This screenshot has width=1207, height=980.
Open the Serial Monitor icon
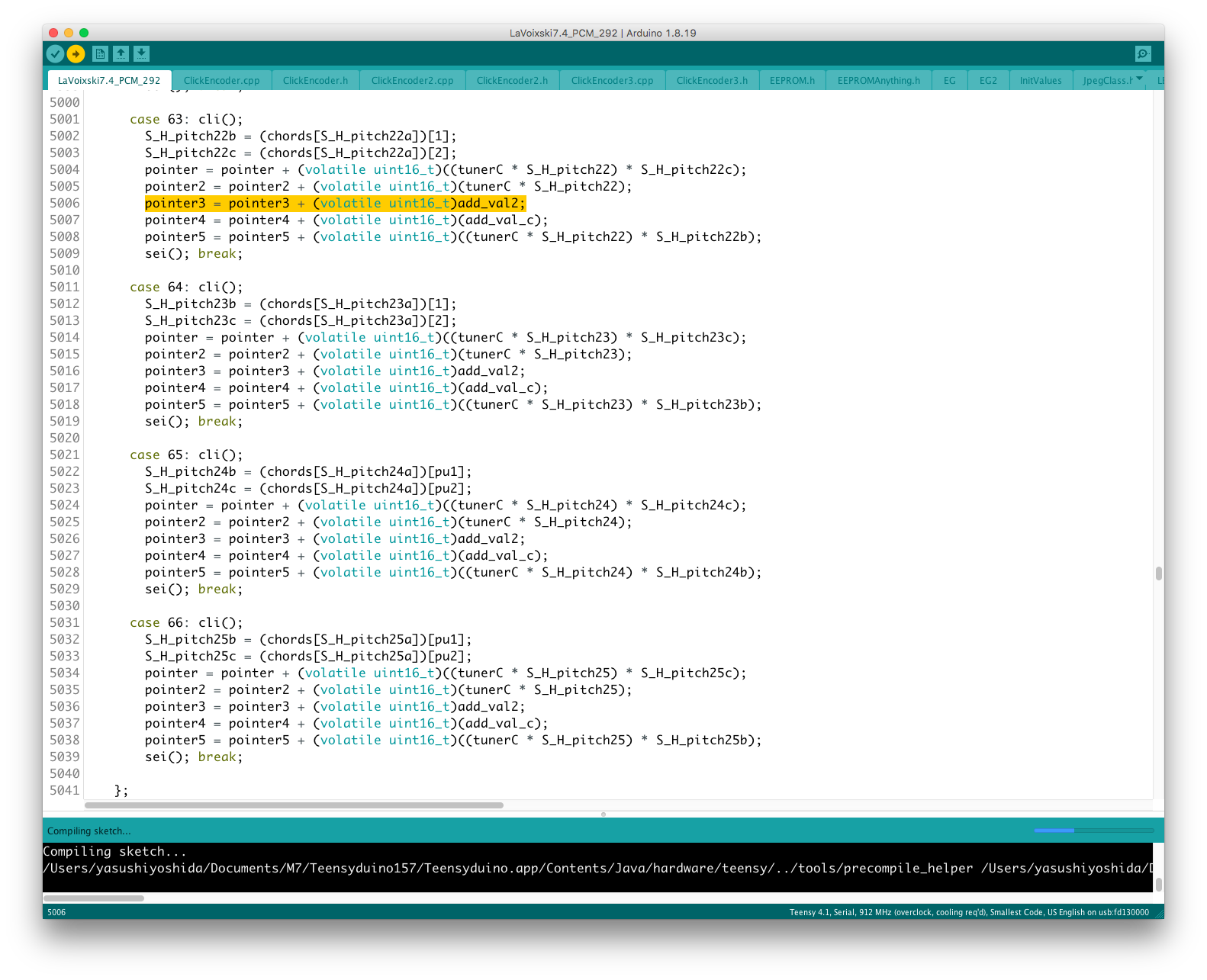(1142, 53)
